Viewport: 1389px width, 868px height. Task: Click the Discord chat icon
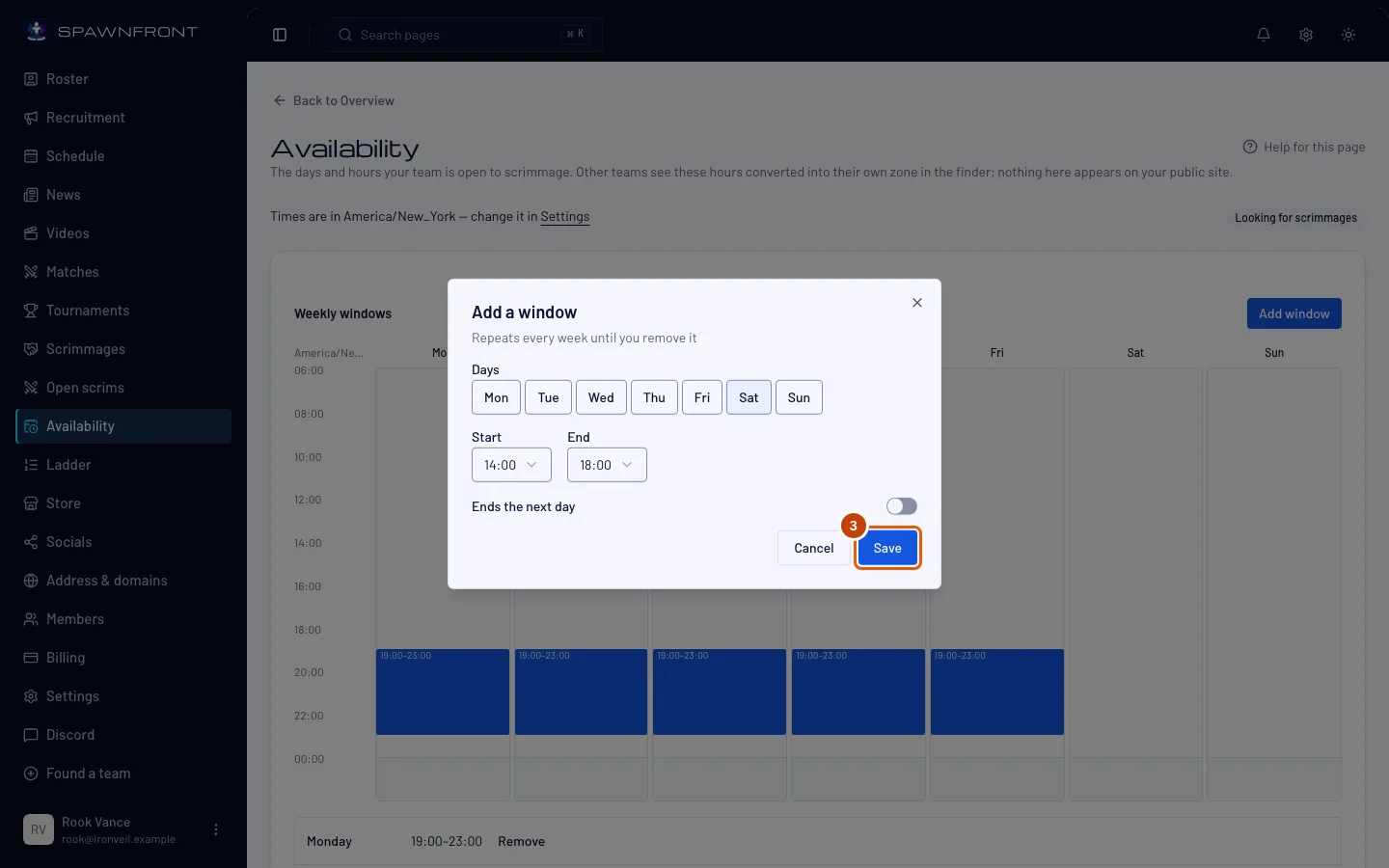(x=31, y=735)
